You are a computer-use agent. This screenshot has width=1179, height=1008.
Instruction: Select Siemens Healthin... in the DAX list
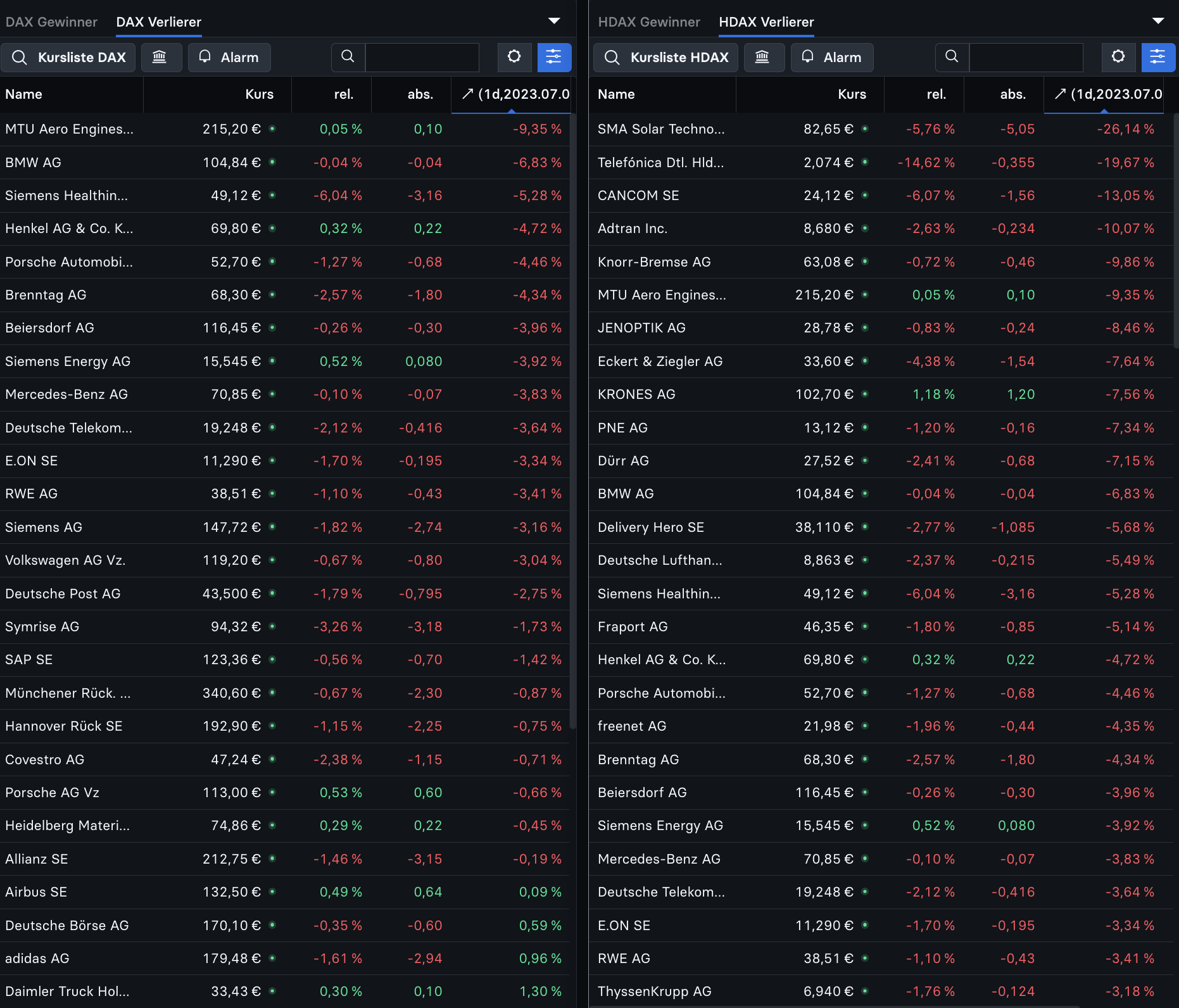(284, 196)
